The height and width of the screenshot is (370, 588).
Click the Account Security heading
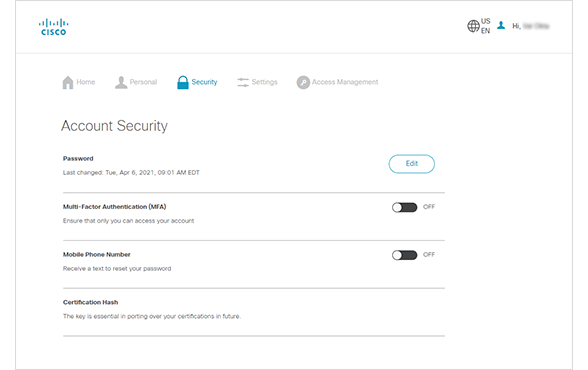114,126
